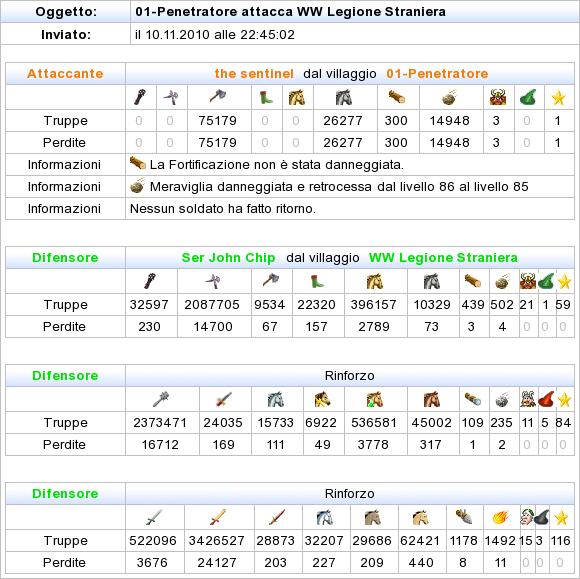Click druidrider icon above 536581

click(375, 399)
